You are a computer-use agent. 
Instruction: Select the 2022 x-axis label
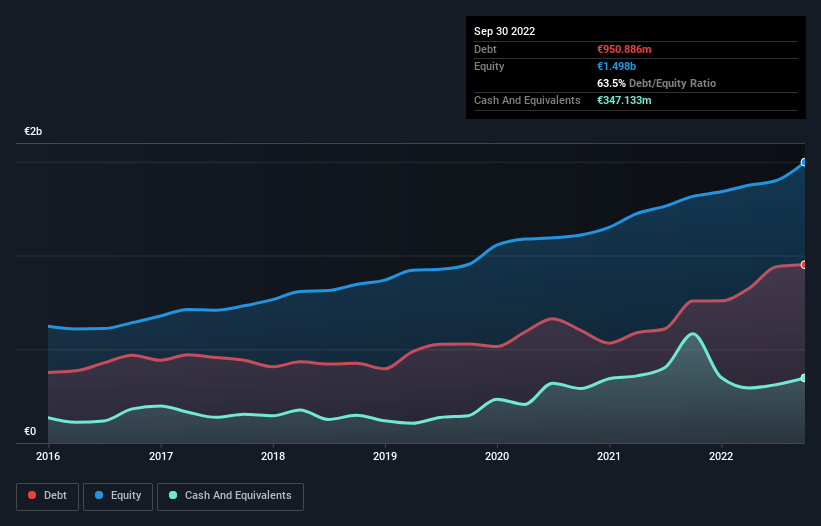(x=721, y=456)
